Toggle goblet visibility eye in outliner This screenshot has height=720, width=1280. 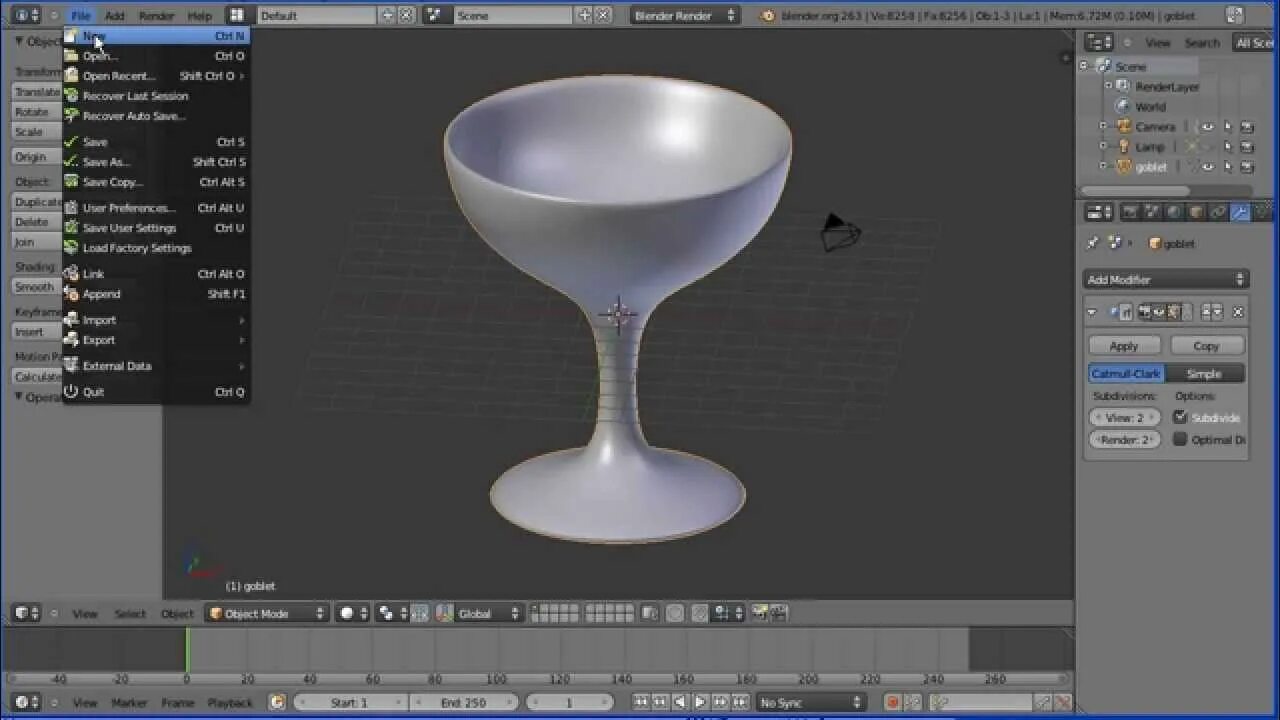click(1208, 167)
